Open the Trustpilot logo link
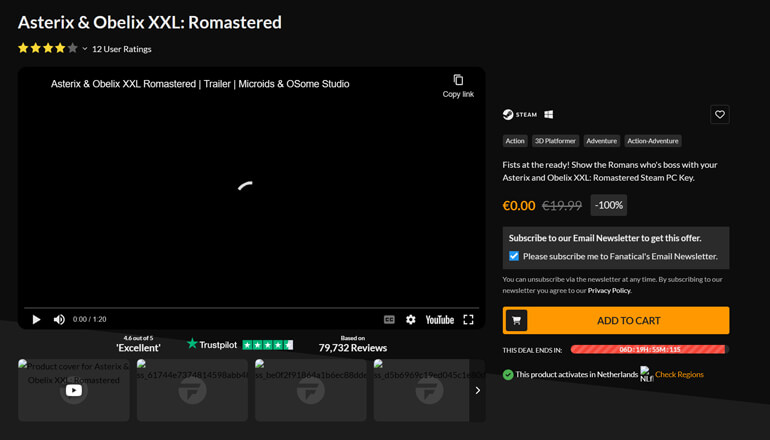The height and width of the screenshot is (440, 770). 212,344
